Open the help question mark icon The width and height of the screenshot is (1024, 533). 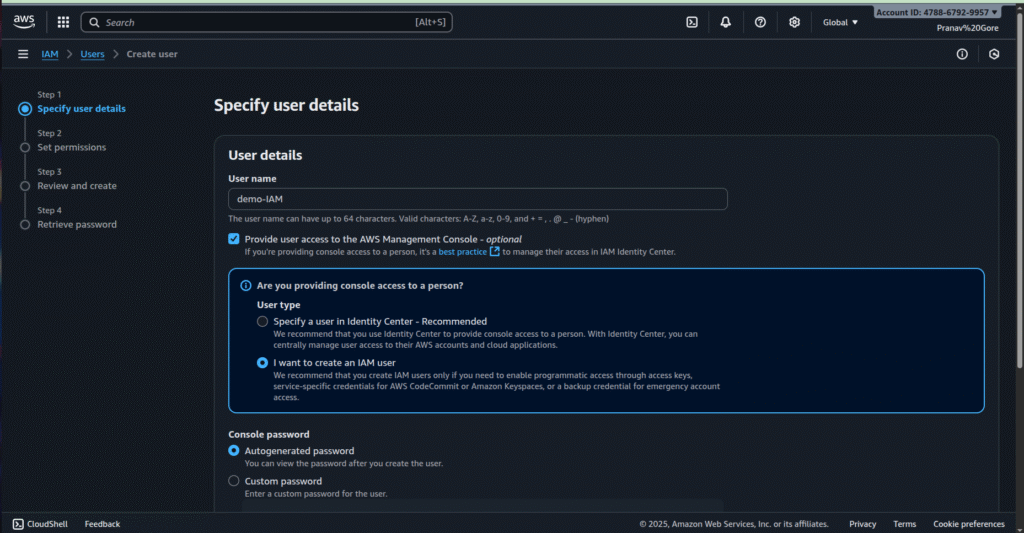tap(760, 22)
